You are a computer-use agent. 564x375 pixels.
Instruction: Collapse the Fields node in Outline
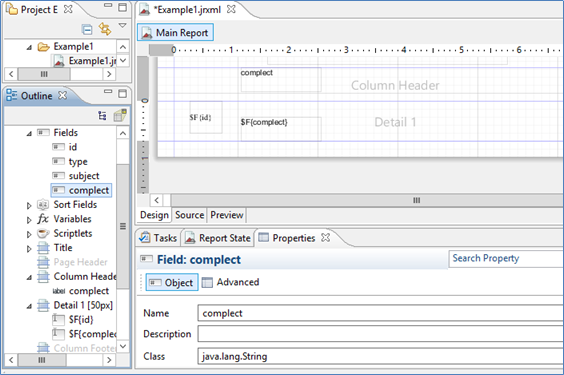pyautogui.click(x=29, y=133)
